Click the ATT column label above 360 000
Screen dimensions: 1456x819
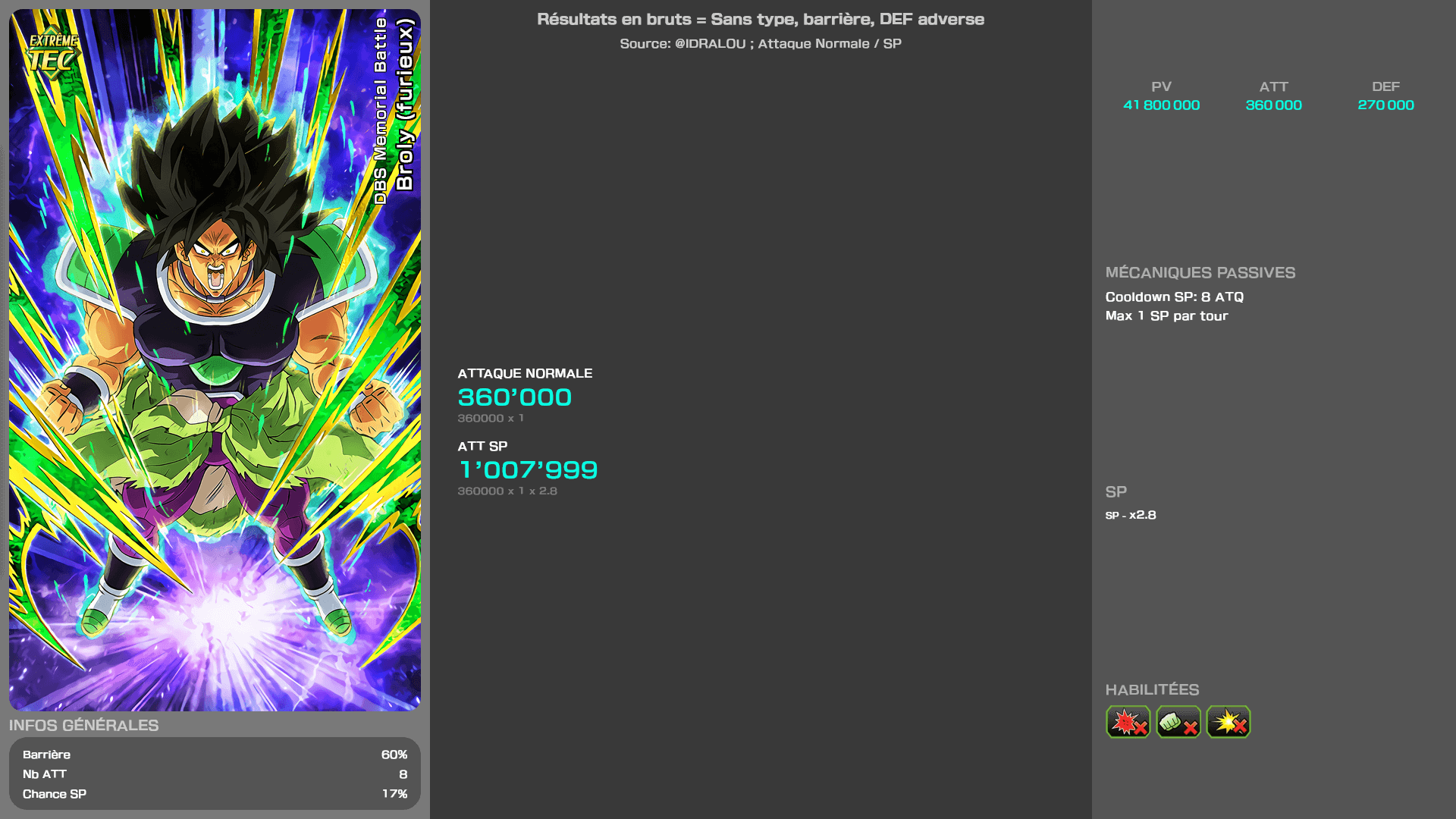(x=1273, y=87)
